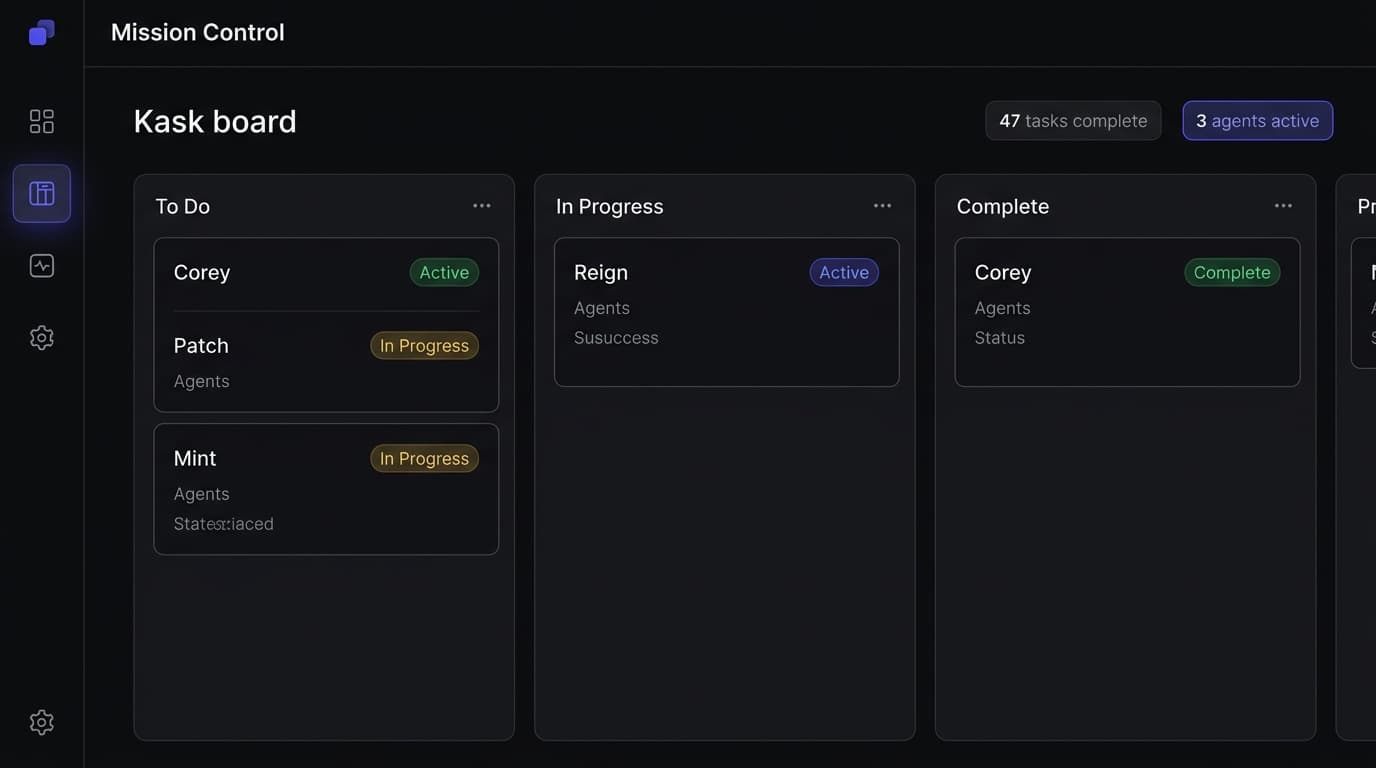The image size is (1376, 768).
Task: Open the Reign task card
Action: click(x=726, y=312)
